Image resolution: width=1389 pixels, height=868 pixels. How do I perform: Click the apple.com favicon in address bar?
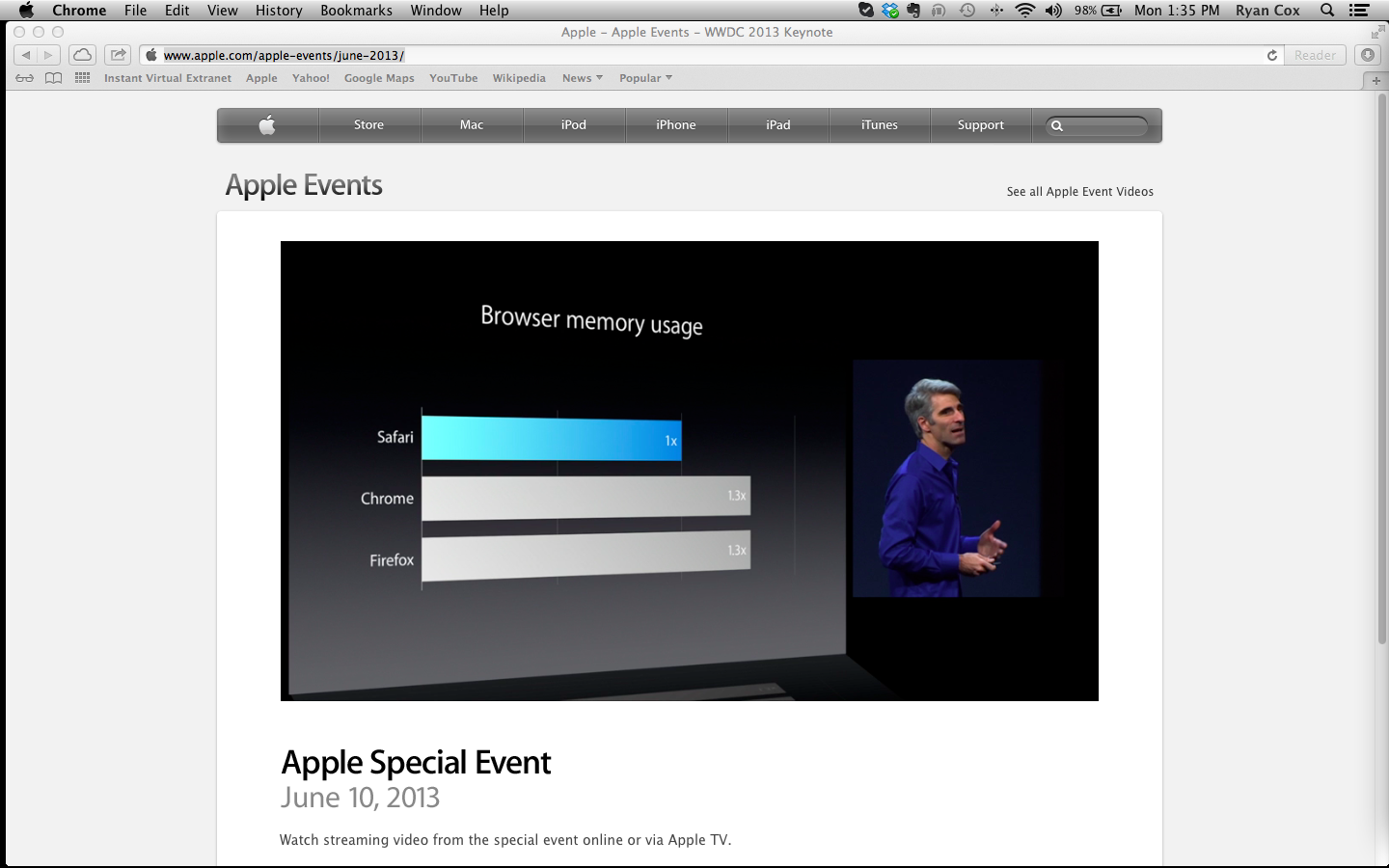(x=151, y=55)
